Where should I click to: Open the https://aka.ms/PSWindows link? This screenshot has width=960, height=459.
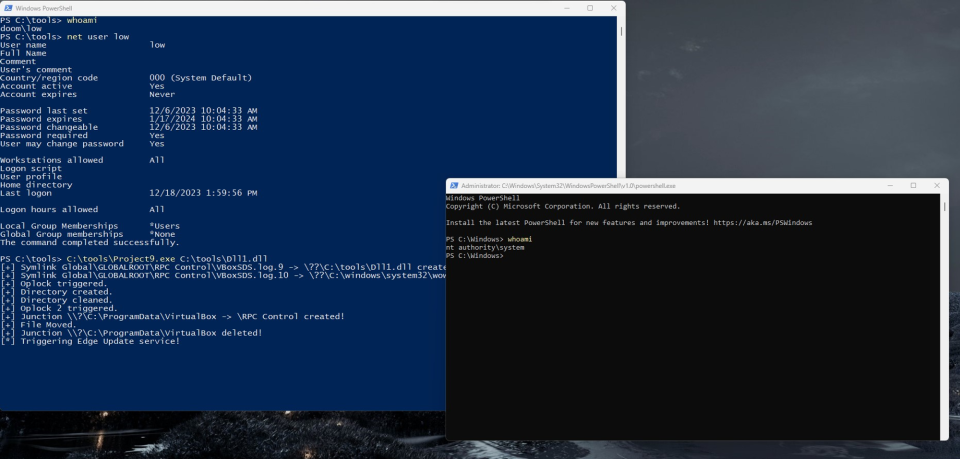coord(763,223)
